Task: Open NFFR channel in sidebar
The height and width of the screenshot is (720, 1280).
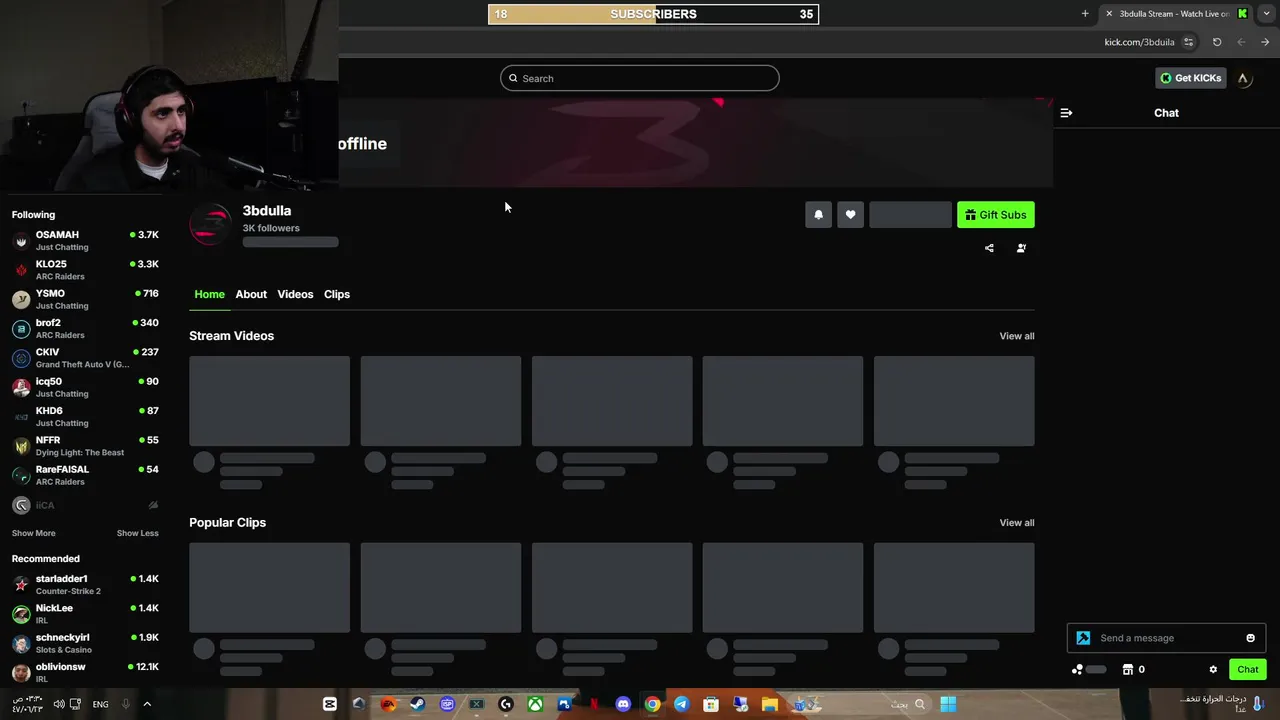Action: tap(85, 446)
